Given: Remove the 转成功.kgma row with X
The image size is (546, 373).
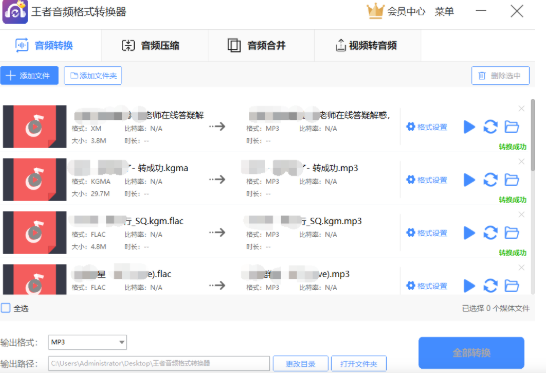Looking at the screenshot, I should pos(521,161).
